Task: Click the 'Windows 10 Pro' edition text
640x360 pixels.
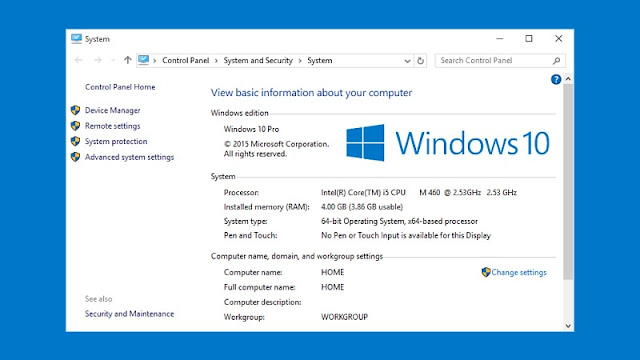Action: tap(251, 129)
